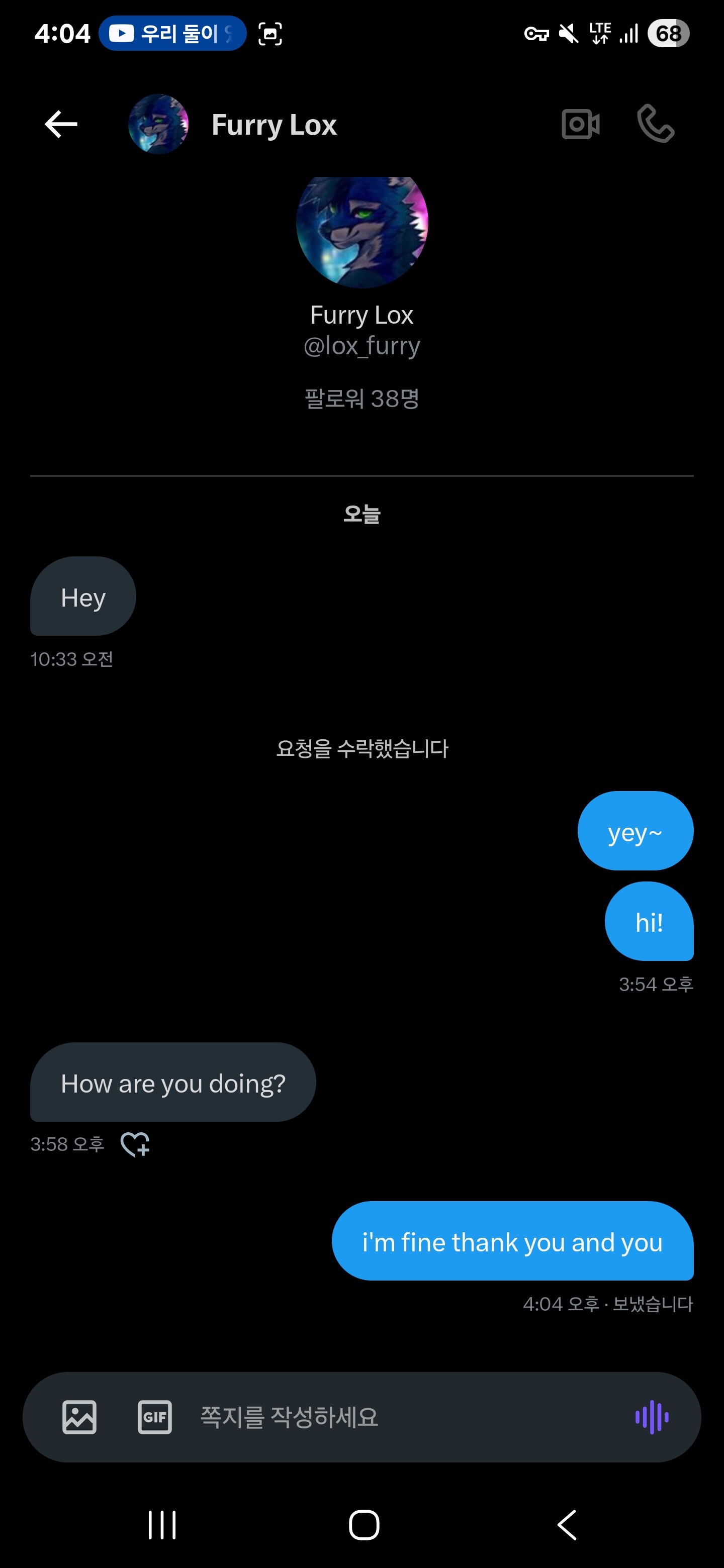Screen dimensions: 724x1568
Task: Open the @lox_furry profile handle
Action: pyautogui.click(x=361, y=346)
